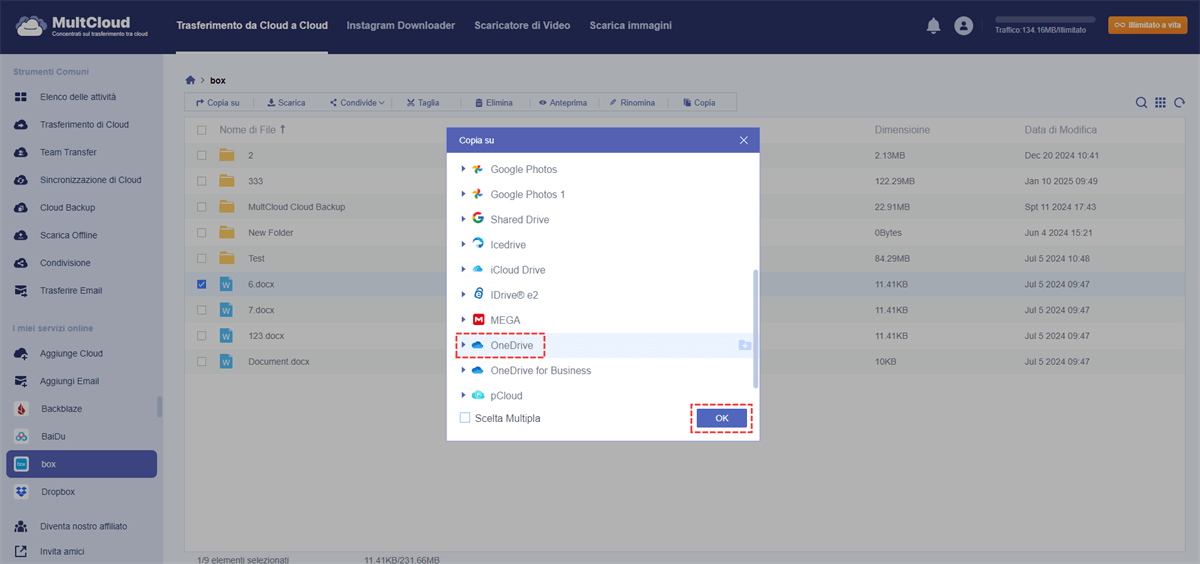Click the sidebar scrollbar handle
Screen dimensions: 1200x564
159,406
